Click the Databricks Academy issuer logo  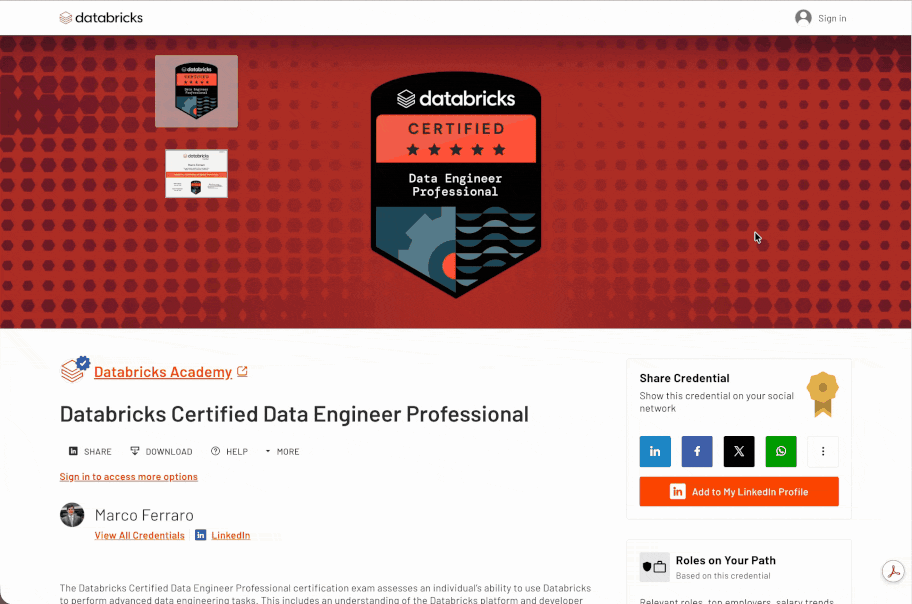click(x=75, y=370)
